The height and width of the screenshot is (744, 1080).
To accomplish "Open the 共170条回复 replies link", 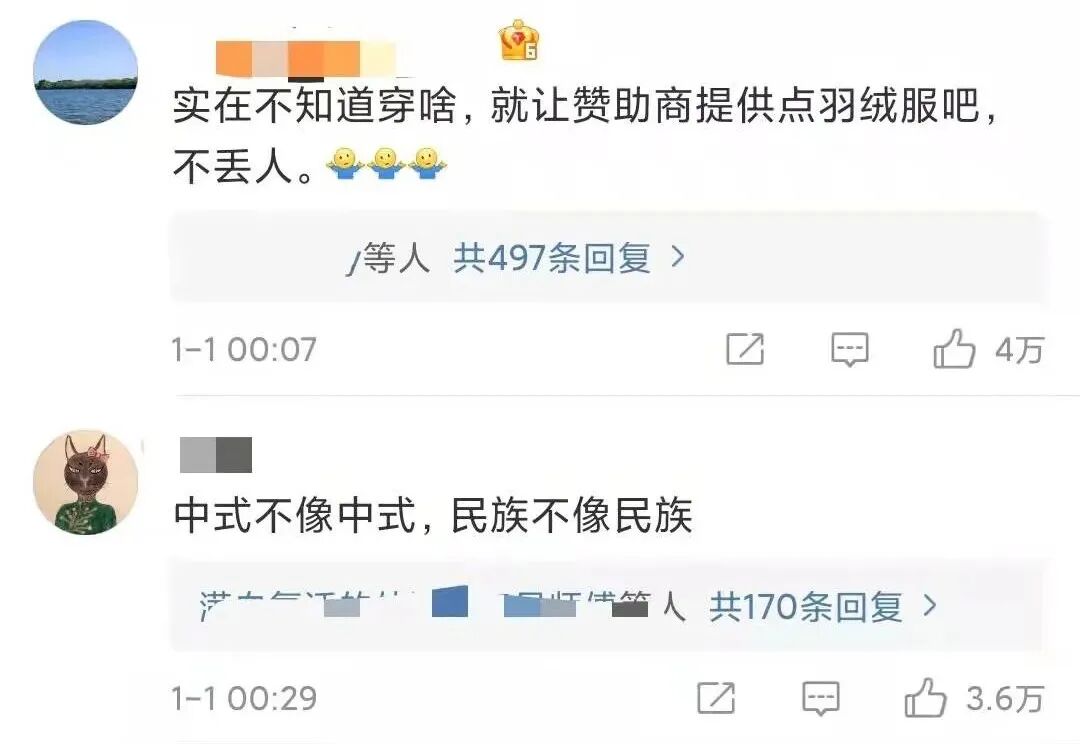I will pyautogui.click(x=806, y=607).
